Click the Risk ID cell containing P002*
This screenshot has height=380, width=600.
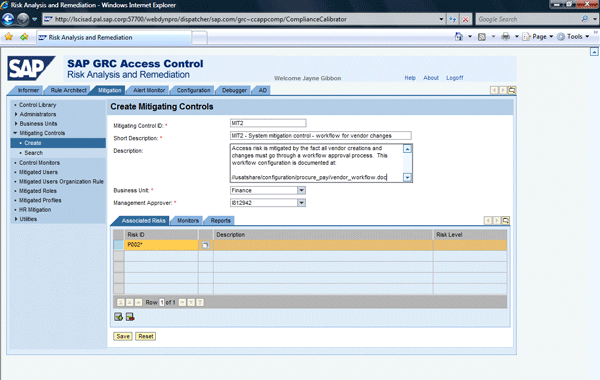coord(161,245)
